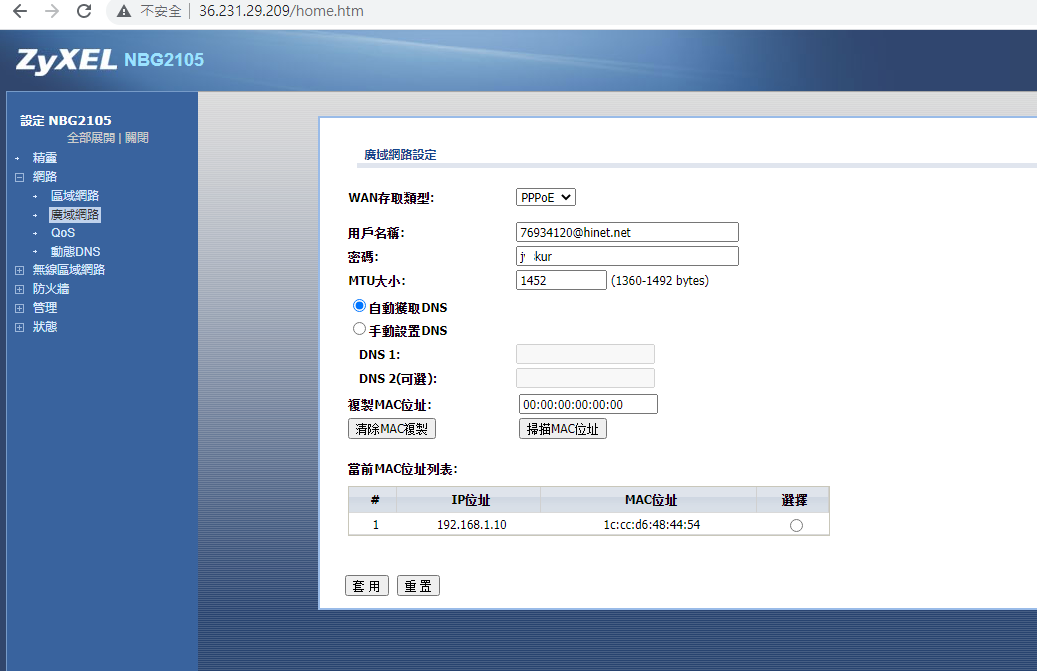Screen dimensions: 1037x671
Task: Click the MAC位址 column header
Action: [651, 500]
